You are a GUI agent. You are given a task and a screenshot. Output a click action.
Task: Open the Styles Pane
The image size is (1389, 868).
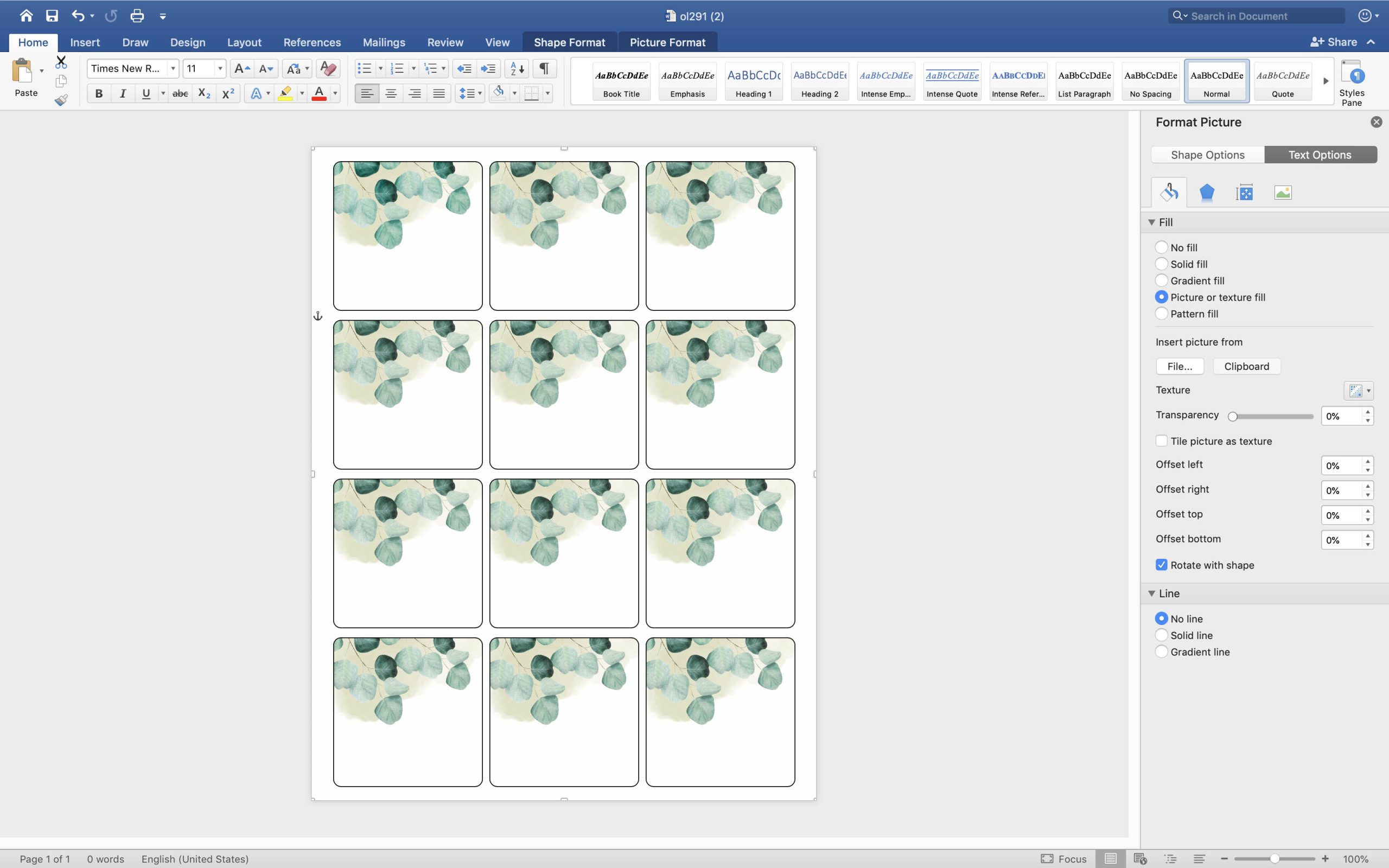click(1351, 83)
